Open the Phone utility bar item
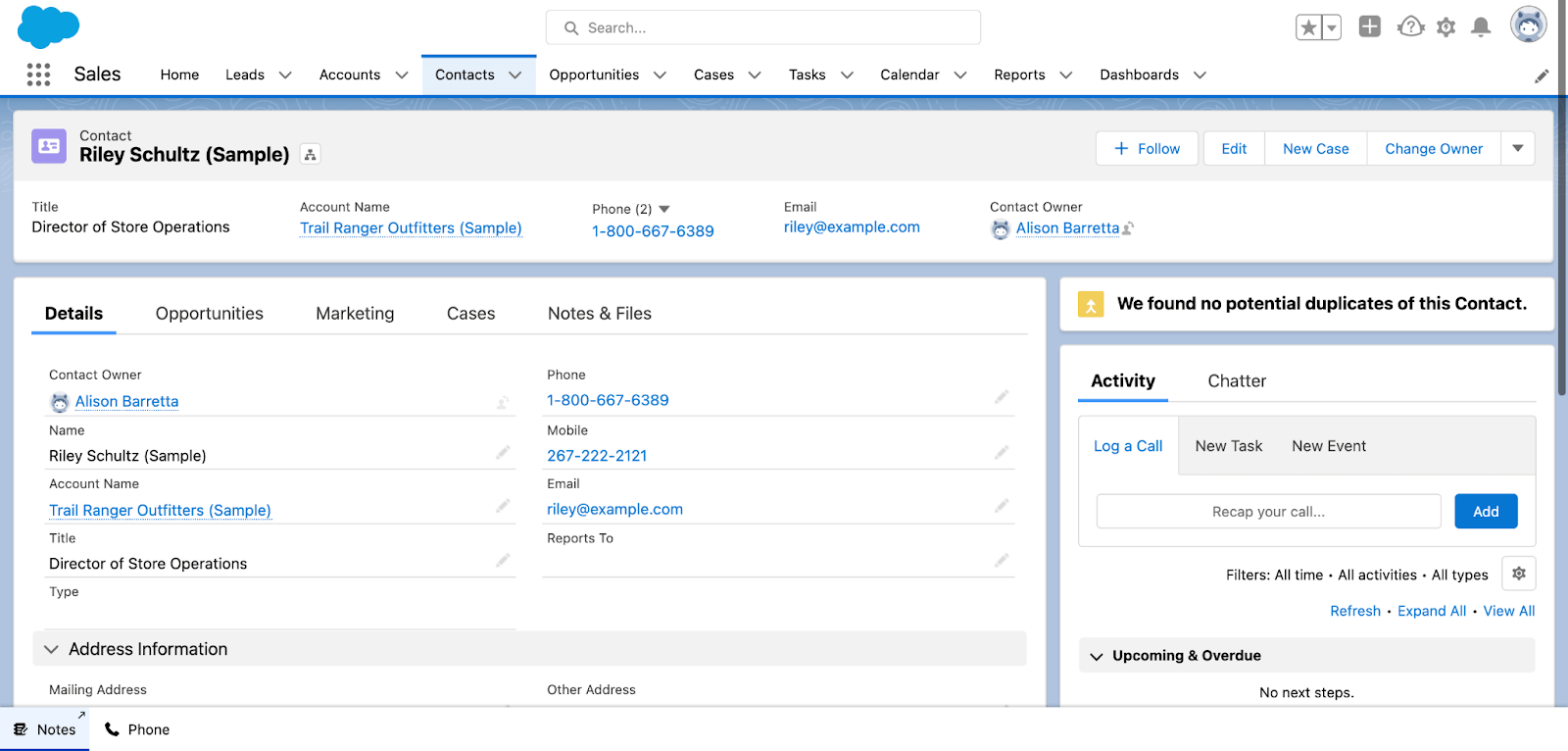1568x751 pixels. pyautogui.click(x=137, y=729)
